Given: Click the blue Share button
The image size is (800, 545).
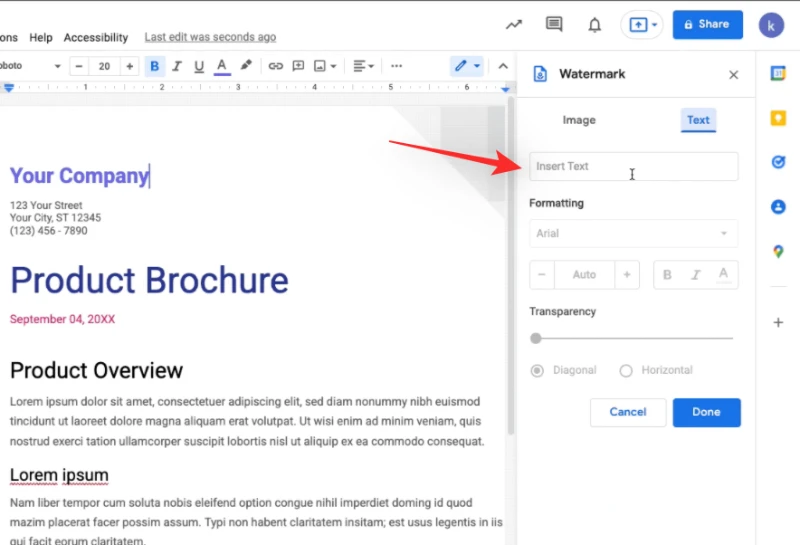Looking at the screenshot, I should pos(707,24).
